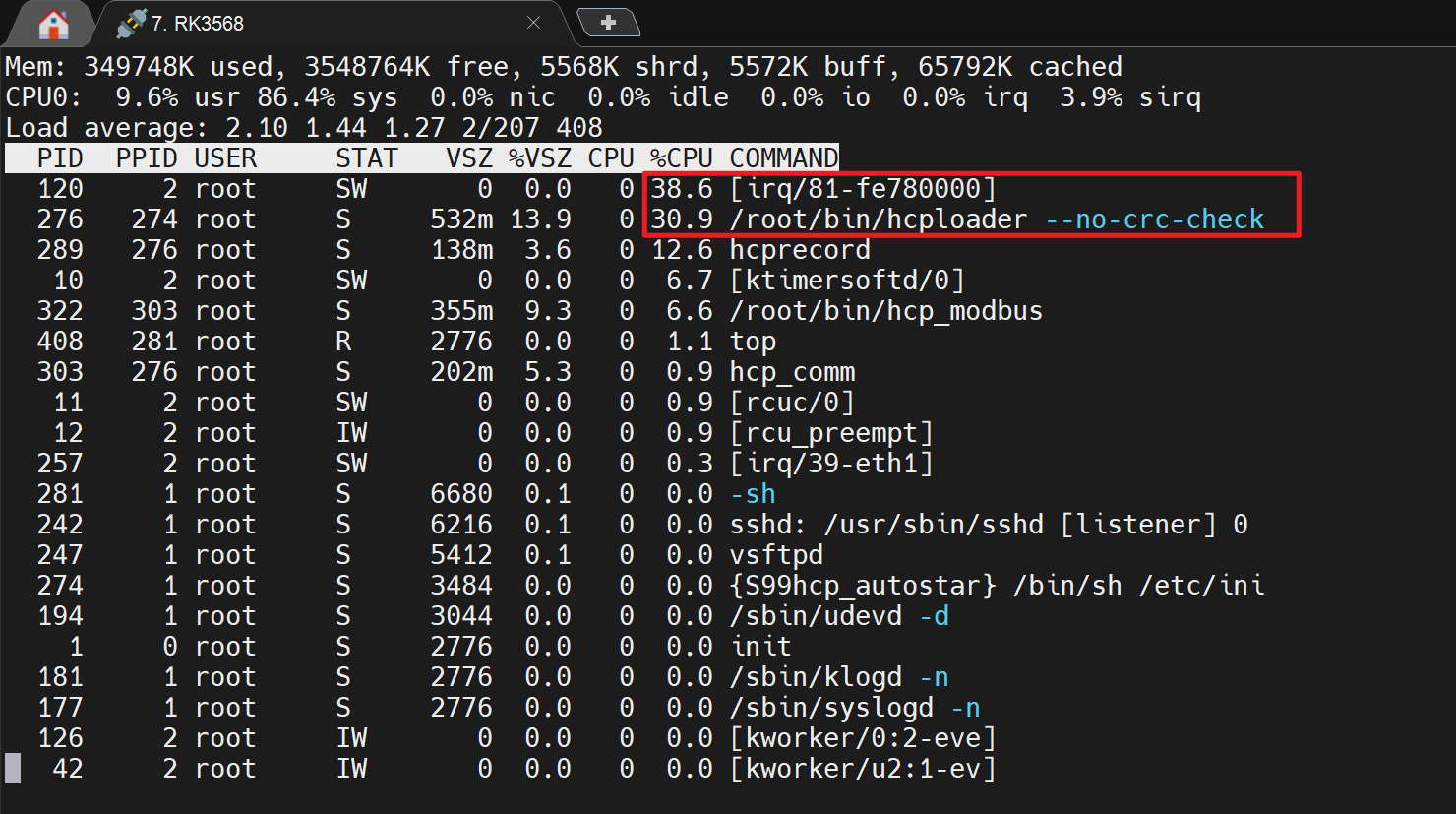Click the '[kworker/0:2-eve]' process

863,738
